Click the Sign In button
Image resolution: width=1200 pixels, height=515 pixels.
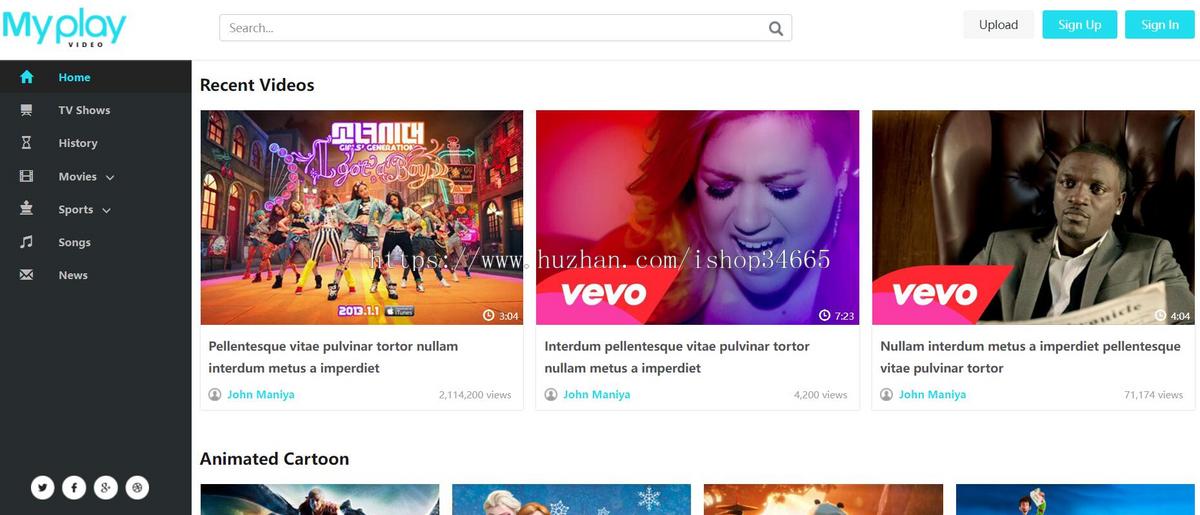1160,25
